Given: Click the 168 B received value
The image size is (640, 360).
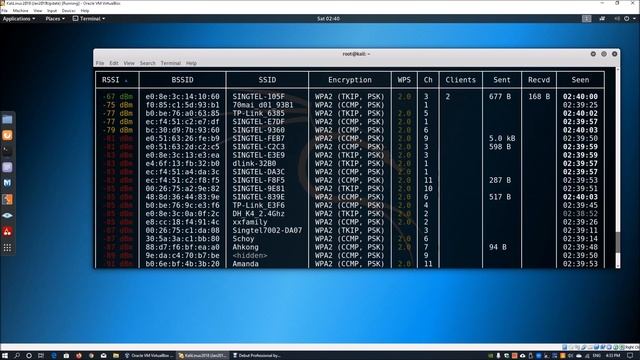Looking at the screenshot, I should coord(539,97).
